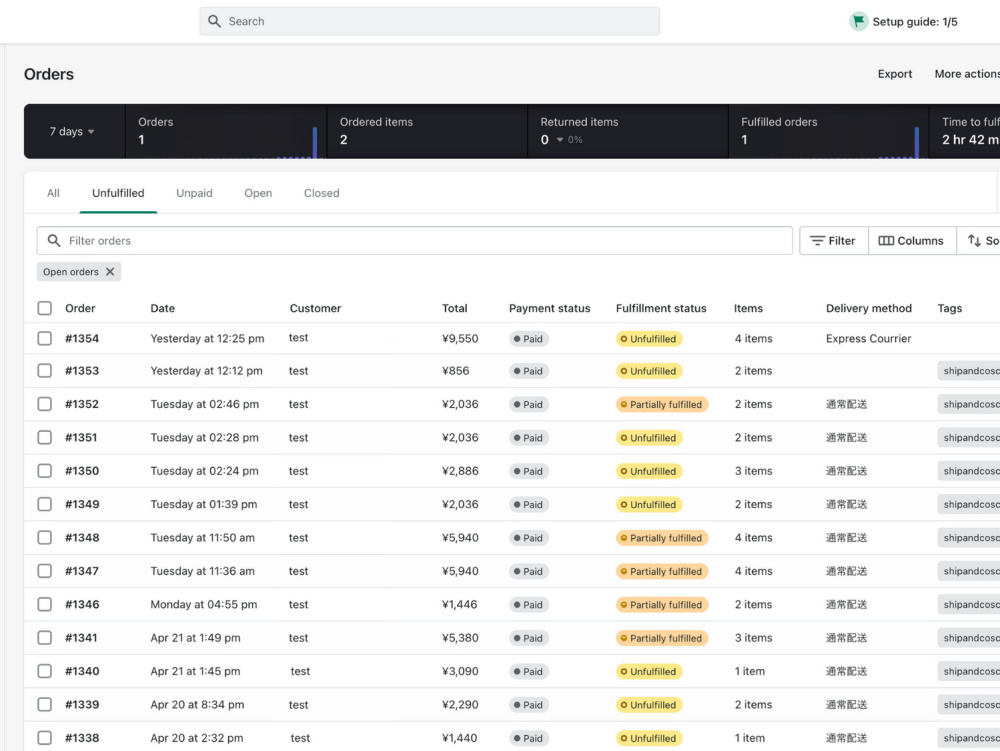Switch to the Closed orders tab

[321, 193]
